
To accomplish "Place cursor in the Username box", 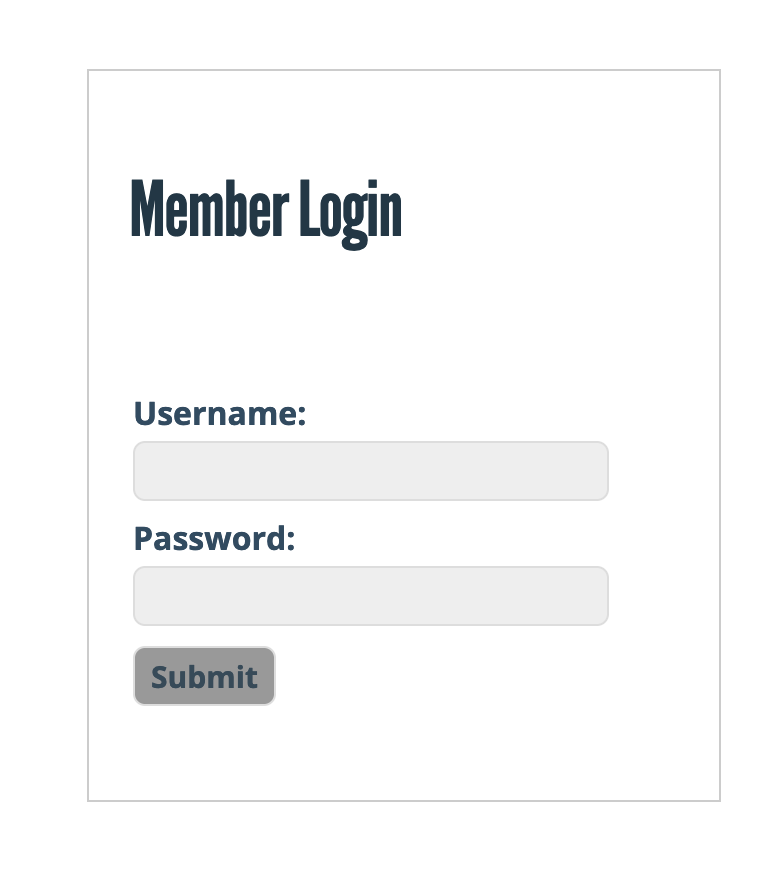I will [x=370, y=471].
